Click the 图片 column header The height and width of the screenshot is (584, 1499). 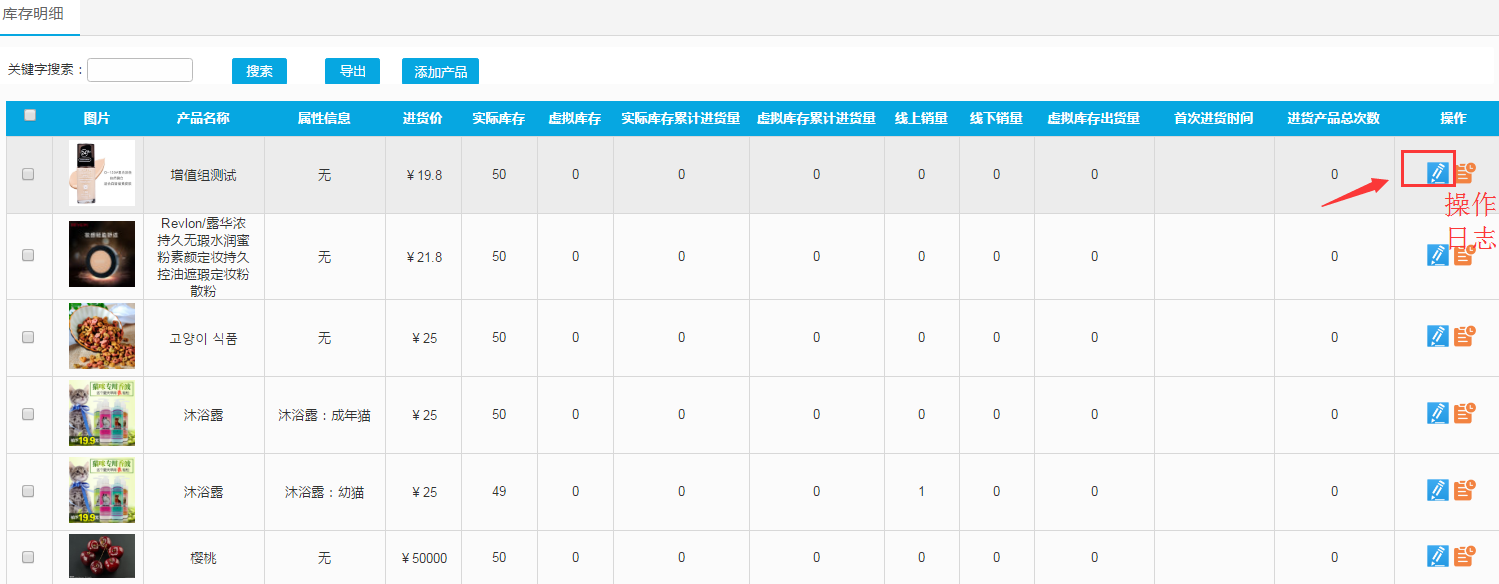pos(97,118)
